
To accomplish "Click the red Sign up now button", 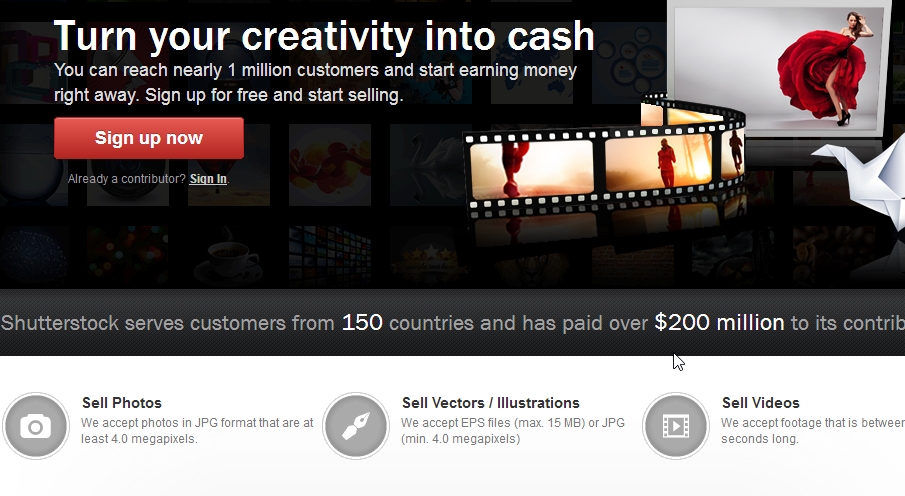I will click(x=149, y=138).
